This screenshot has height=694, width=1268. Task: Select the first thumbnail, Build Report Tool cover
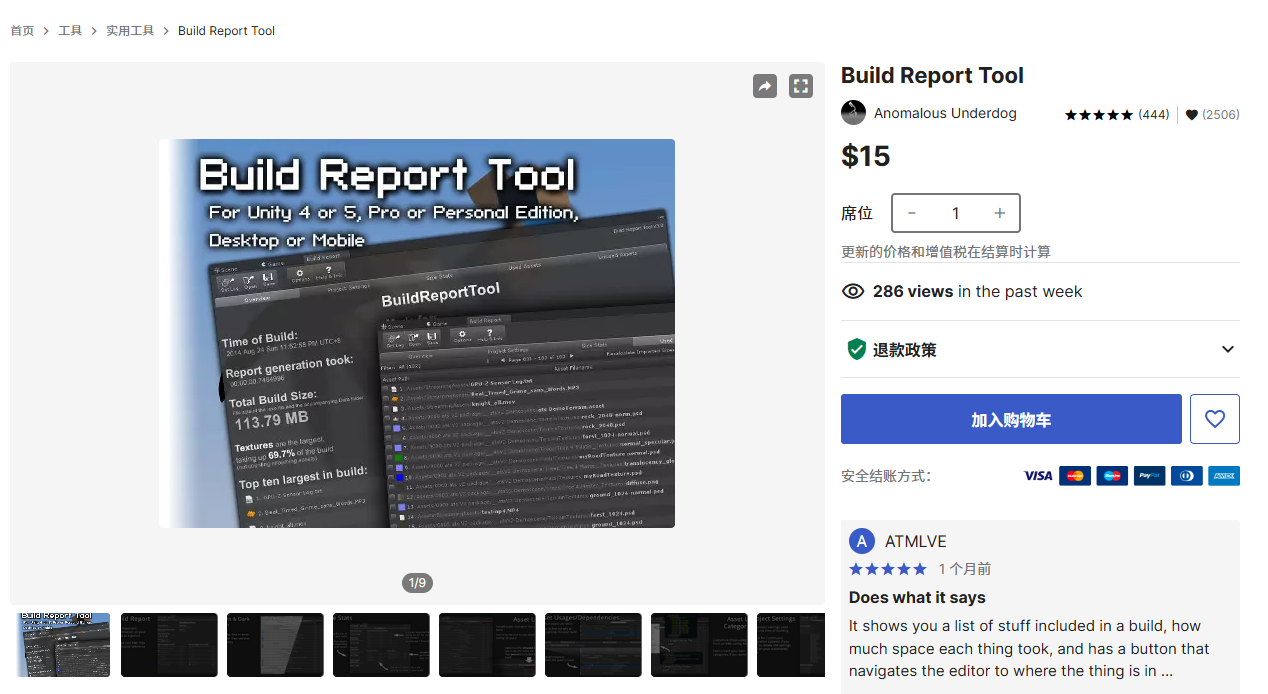pyautogui.click(x=64, y=645)
